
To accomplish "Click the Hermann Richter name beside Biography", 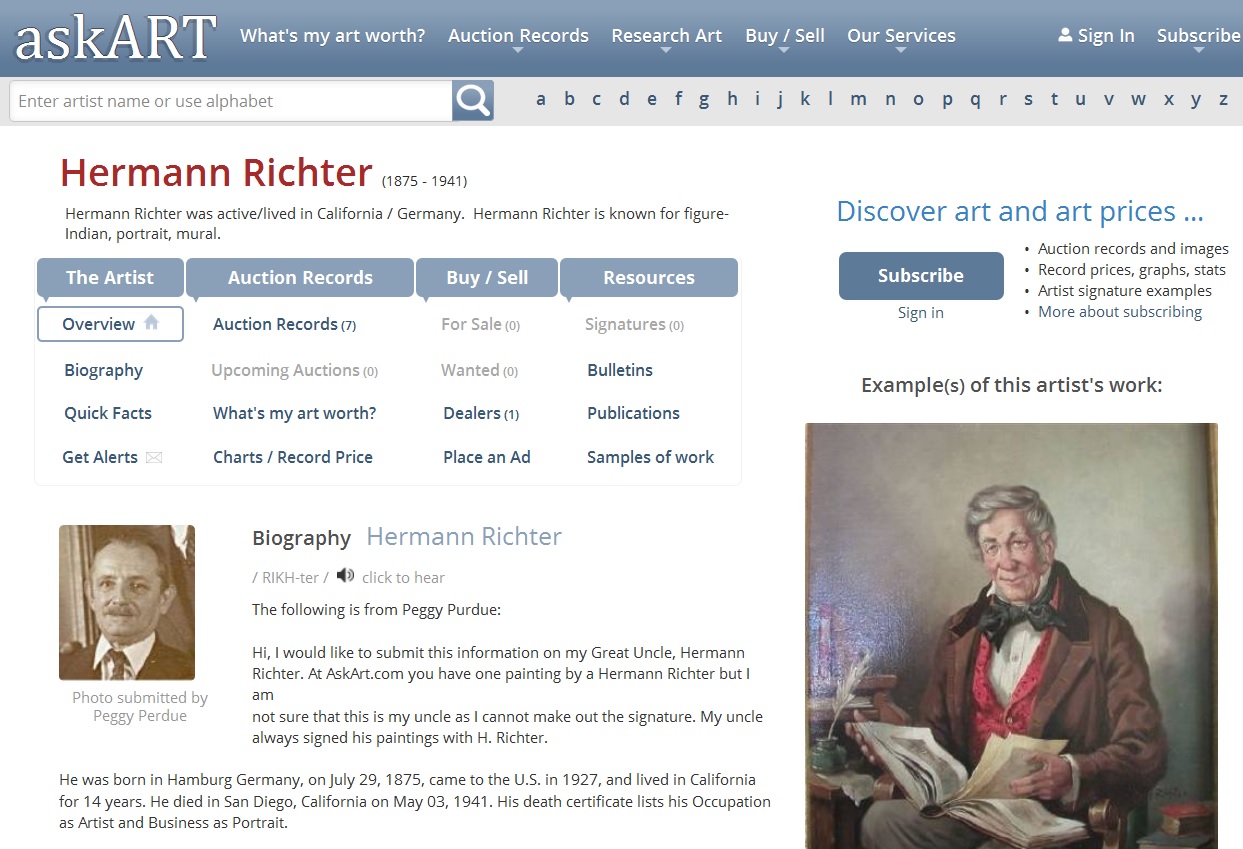I will [464, 536].
